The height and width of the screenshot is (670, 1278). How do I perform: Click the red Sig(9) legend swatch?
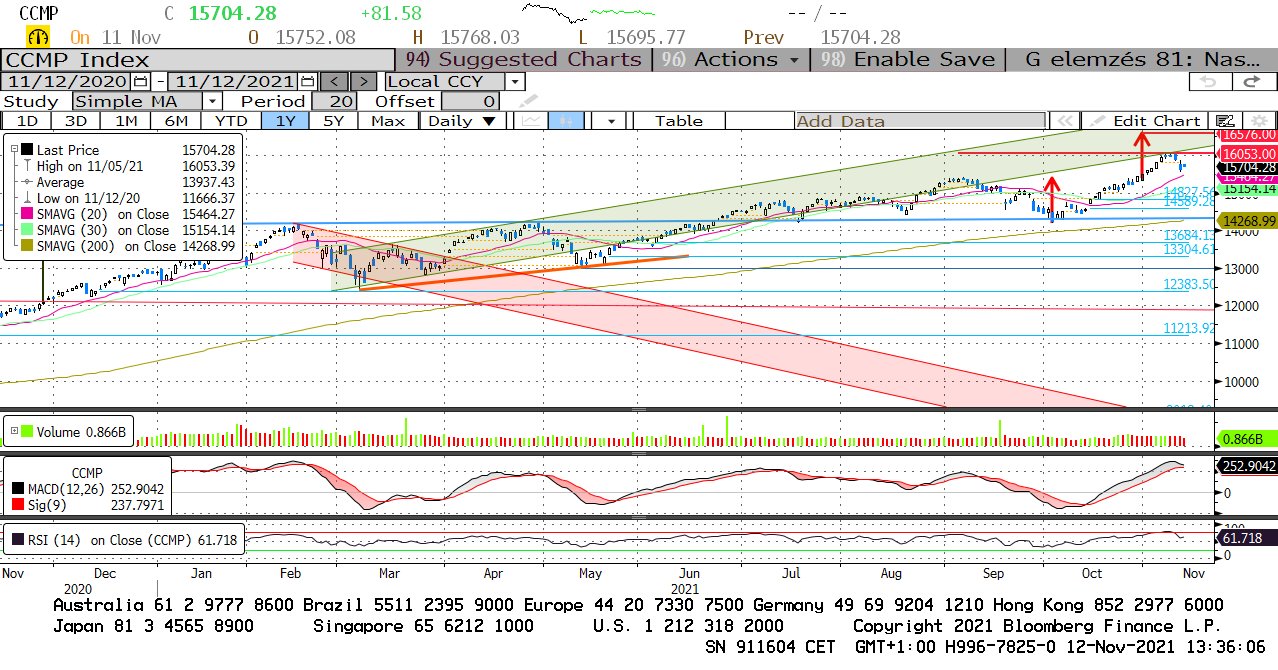click(20, 505)
